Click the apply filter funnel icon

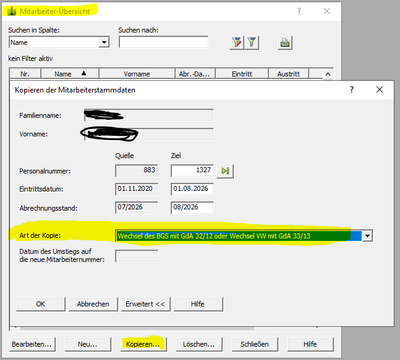[252, 42]
